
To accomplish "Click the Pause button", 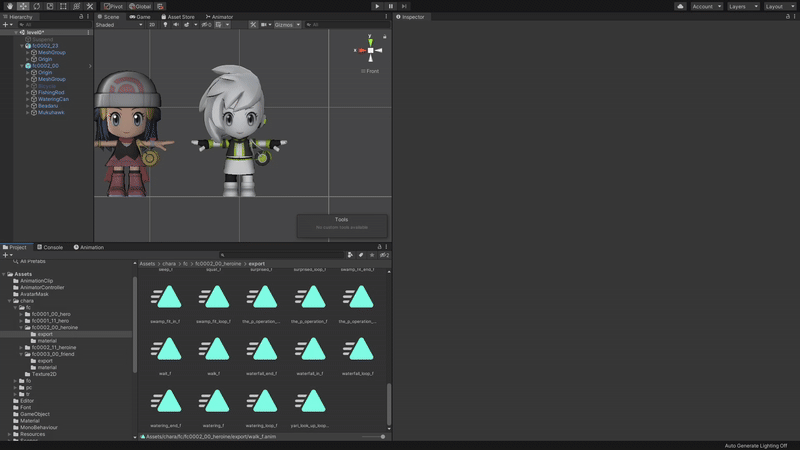I will (x=391, y=6).
